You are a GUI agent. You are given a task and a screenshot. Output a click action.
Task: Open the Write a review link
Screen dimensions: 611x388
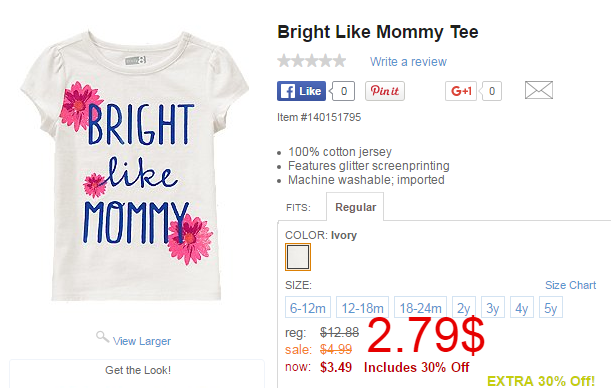pos(408,62)
